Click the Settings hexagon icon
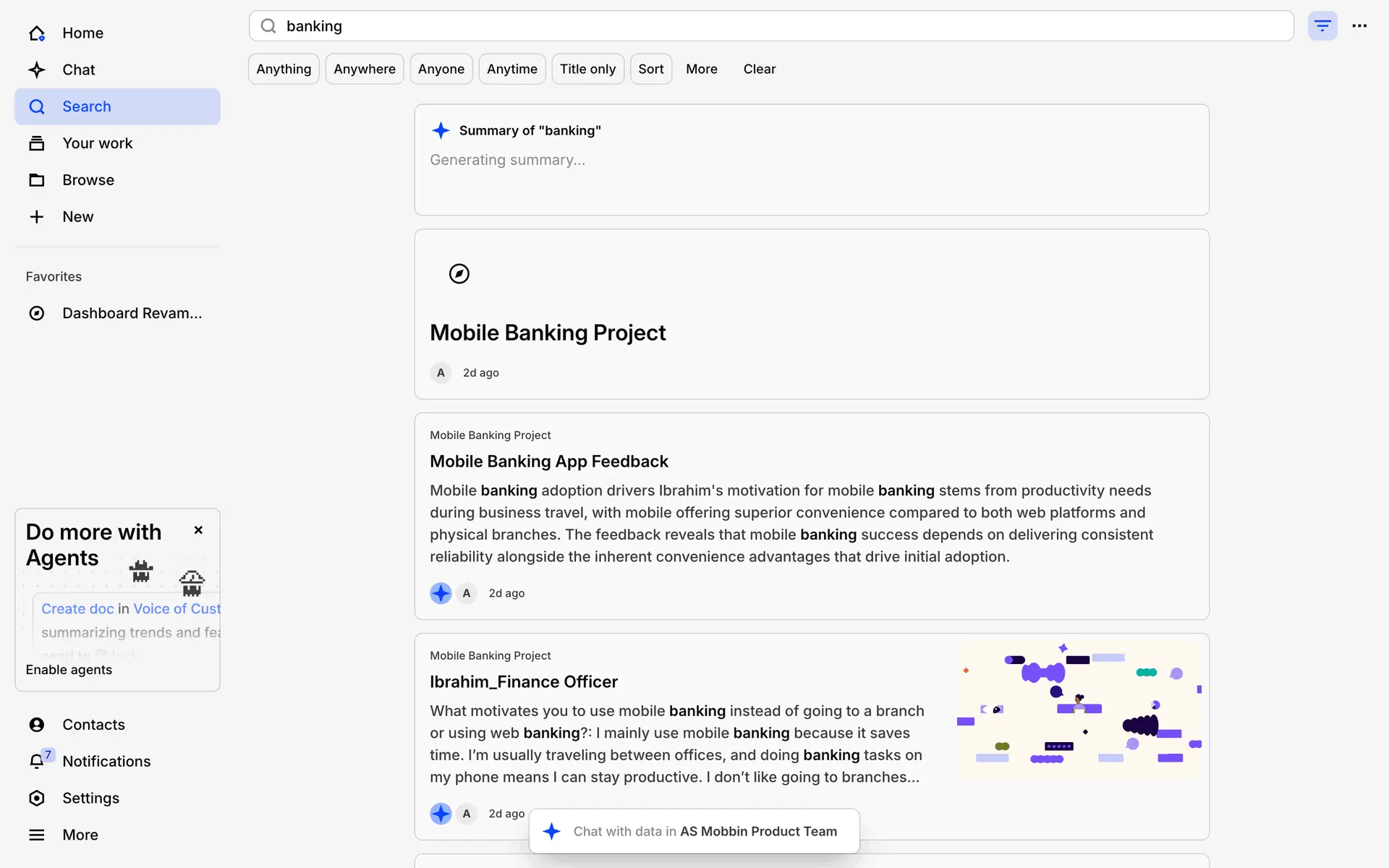Image resolution: width=1389 pixels, height=868 pixels. 37,798
